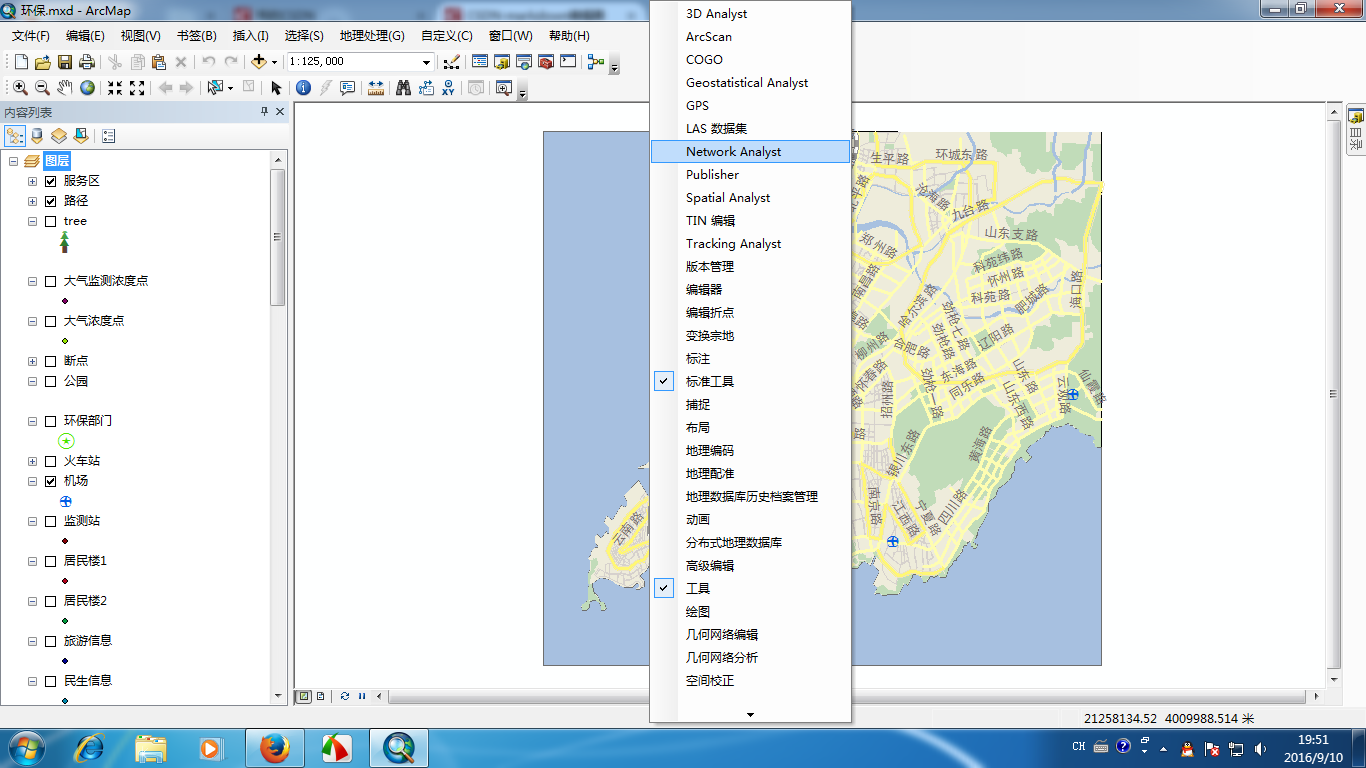1366x768 pixels.
Task: Open the Search window icon
Action: [524, 62]
